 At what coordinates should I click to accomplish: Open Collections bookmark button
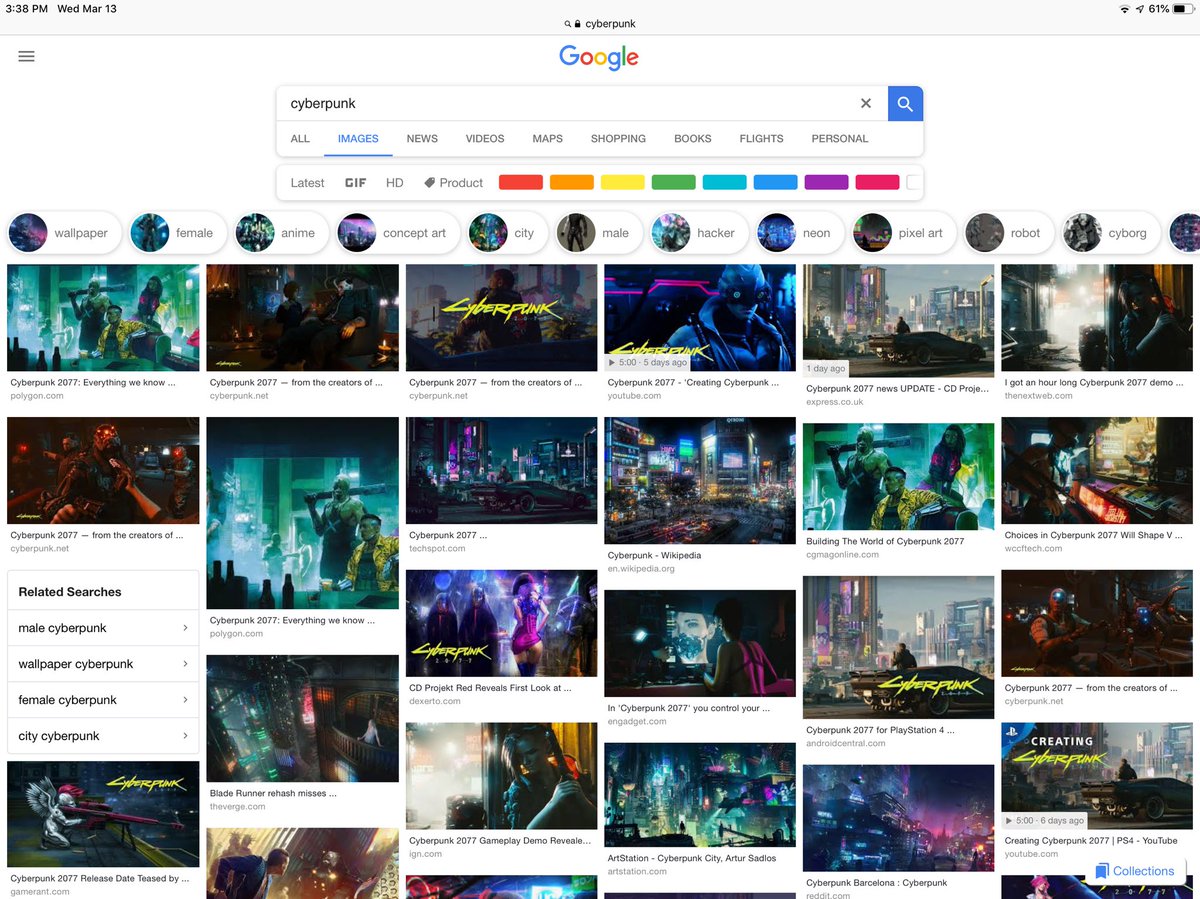[x=1134, y=871]
